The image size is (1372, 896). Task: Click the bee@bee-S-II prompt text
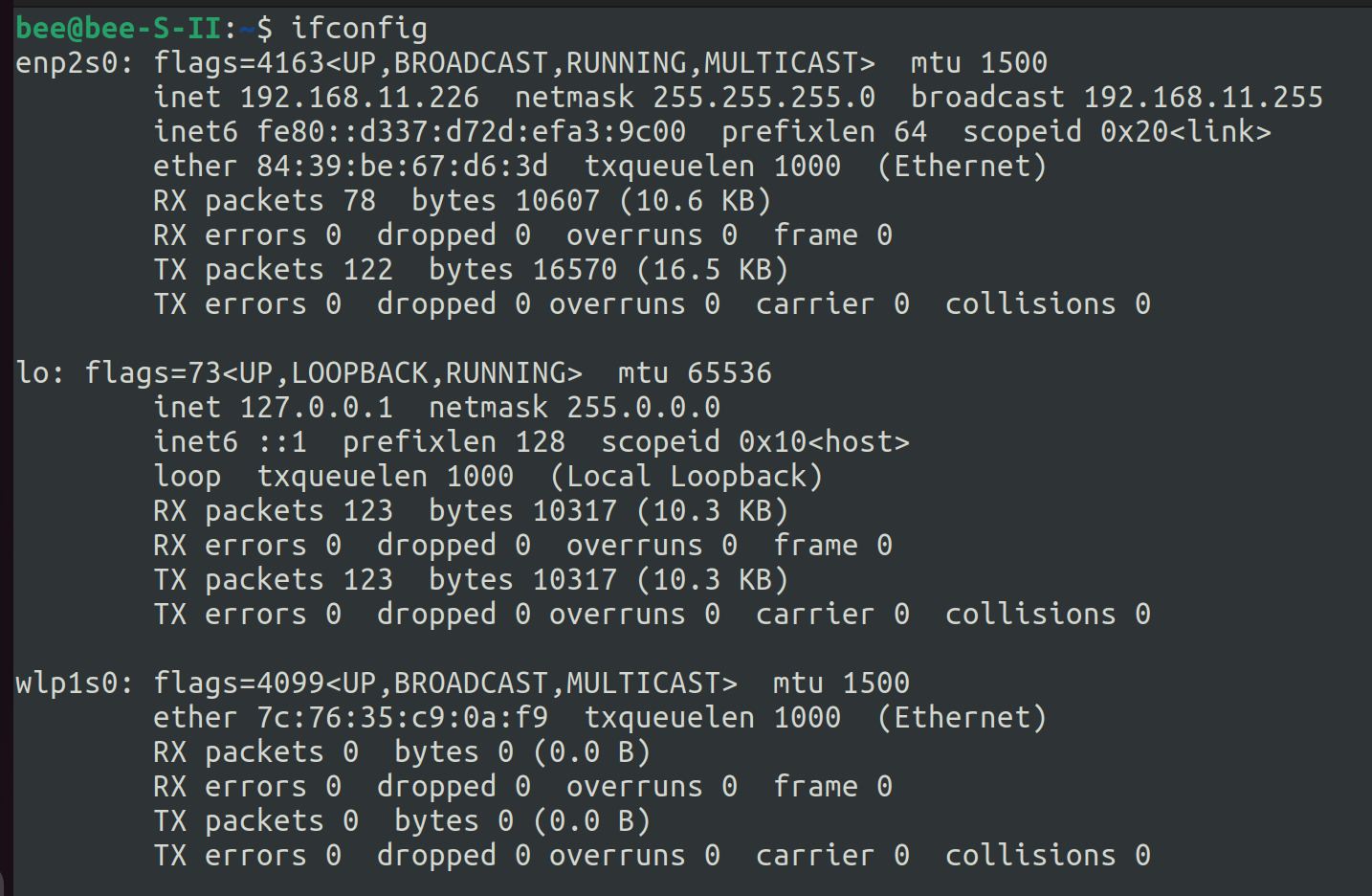click(119, 29)
